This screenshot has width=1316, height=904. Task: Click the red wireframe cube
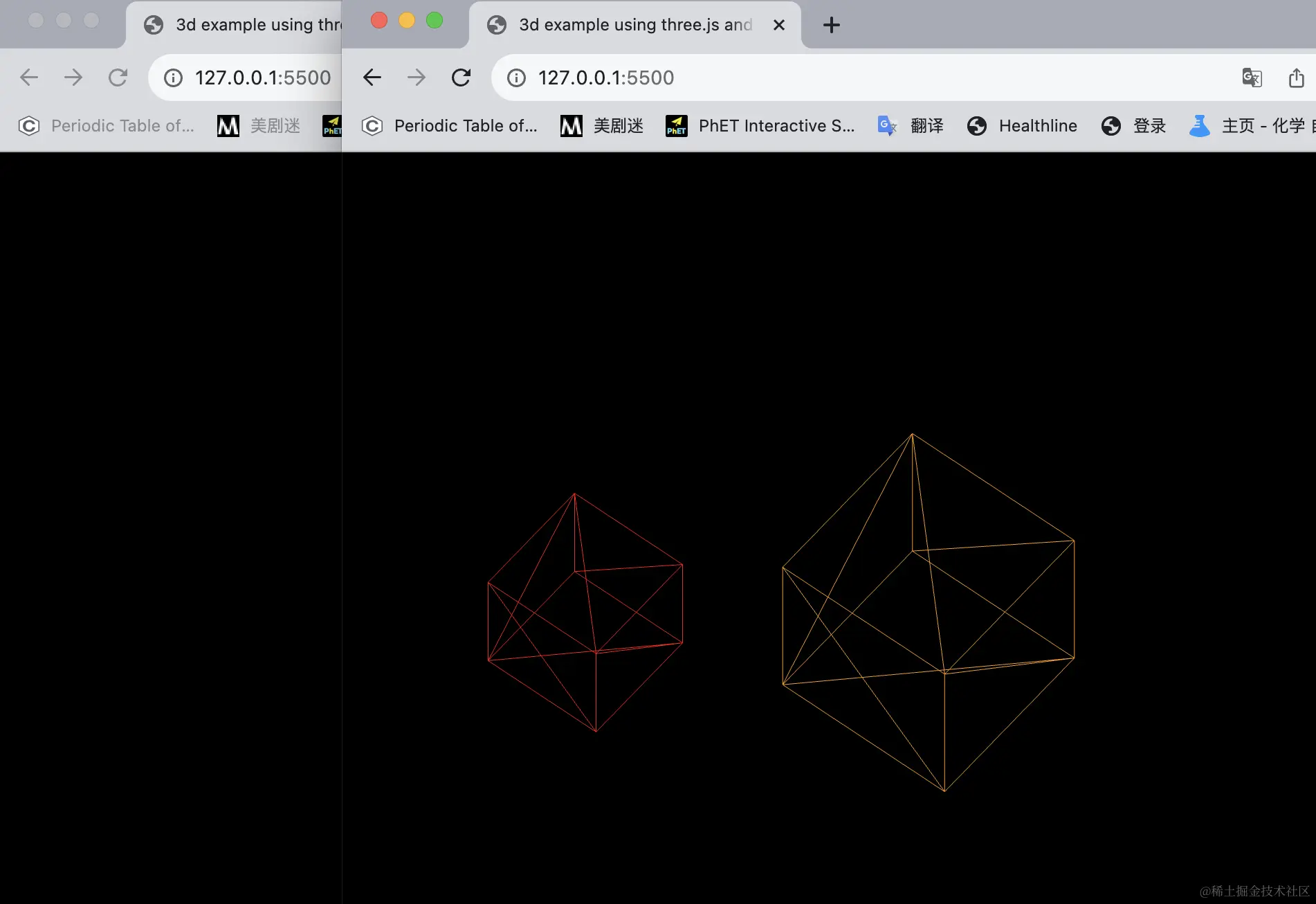coord(585,613)
